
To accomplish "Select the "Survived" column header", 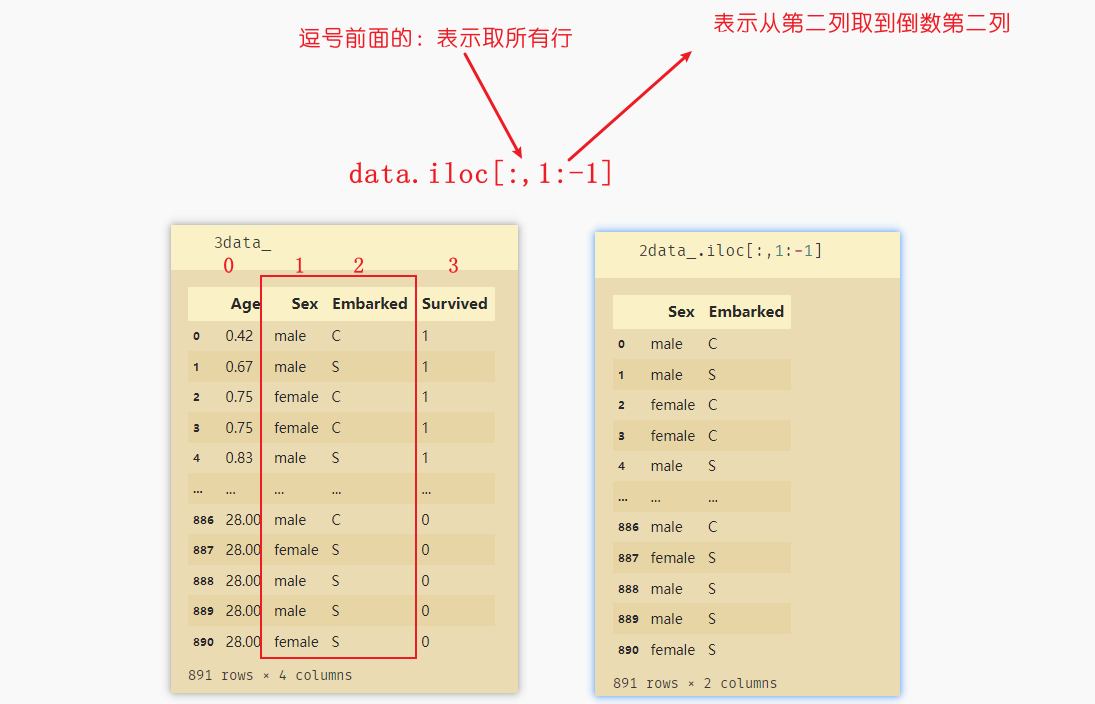I will tap(455, 304).
